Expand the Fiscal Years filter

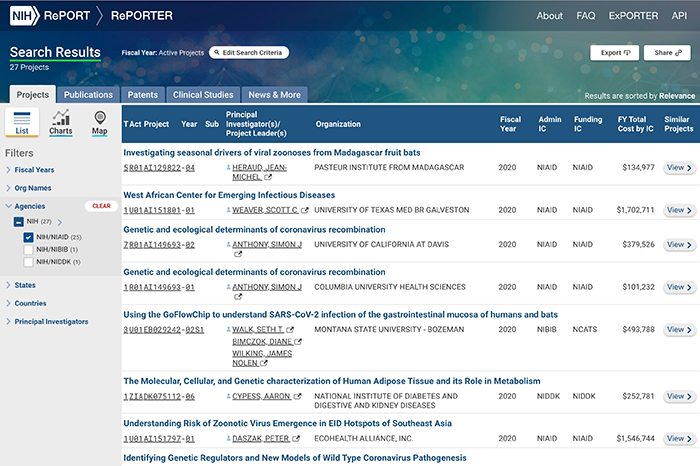point(30,170)
